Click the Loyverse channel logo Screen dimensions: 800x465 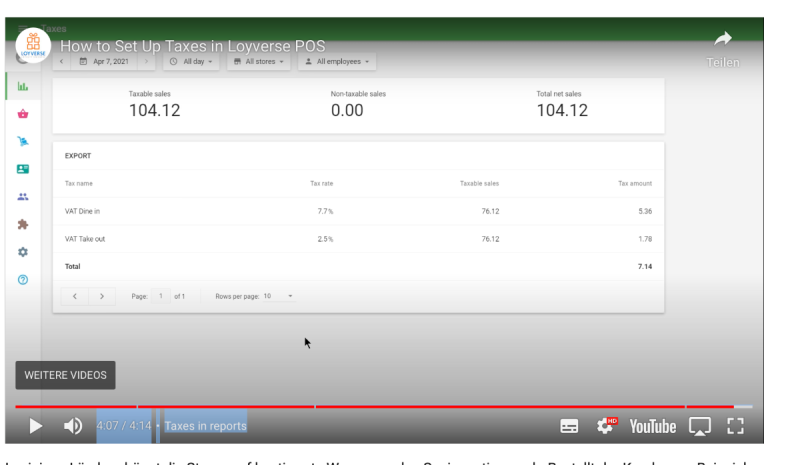coord(34,46)
